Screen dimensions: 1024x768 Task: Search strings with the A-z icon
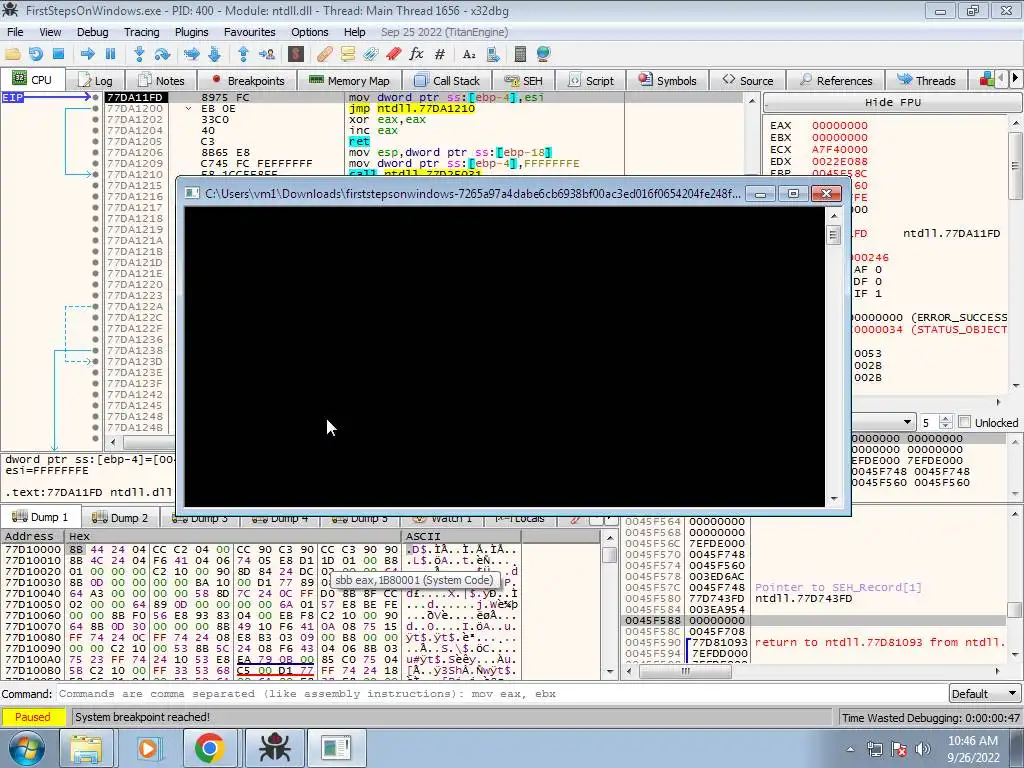pyautogui.click(x=469, y=54)
